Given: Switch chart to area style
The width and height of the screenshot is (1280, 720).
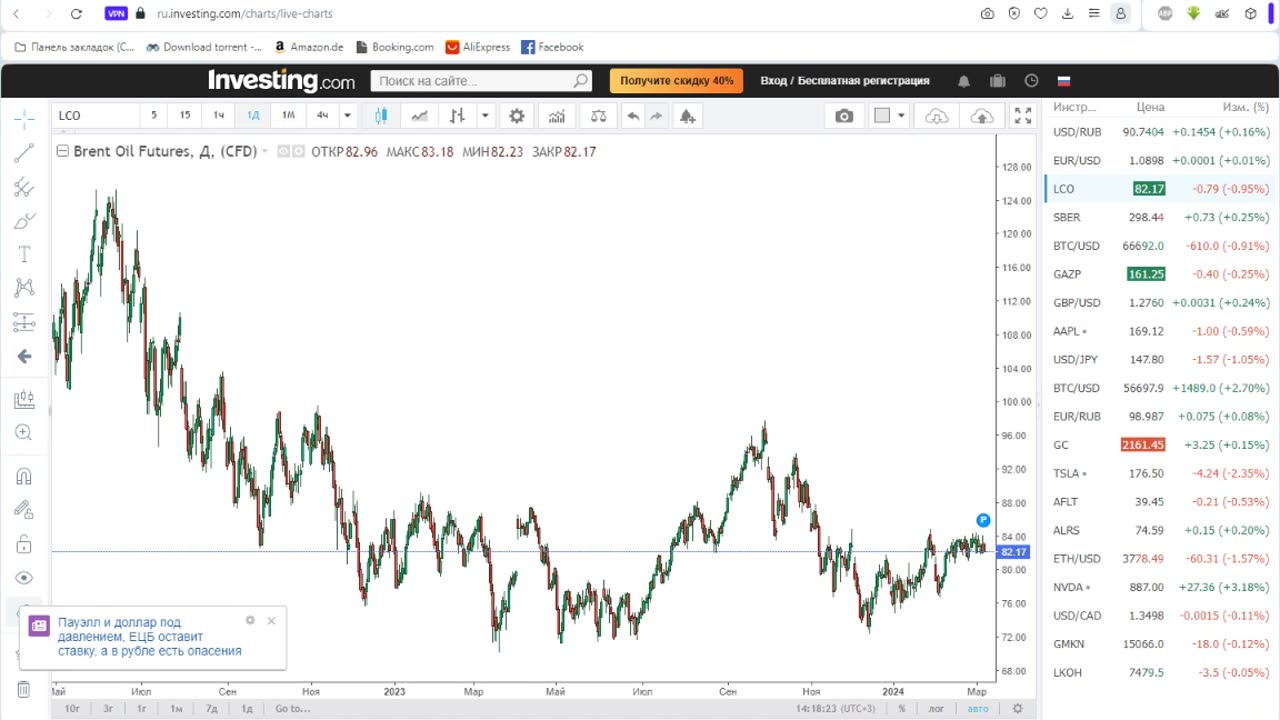Looking at the screenshot, I should 419,116.
